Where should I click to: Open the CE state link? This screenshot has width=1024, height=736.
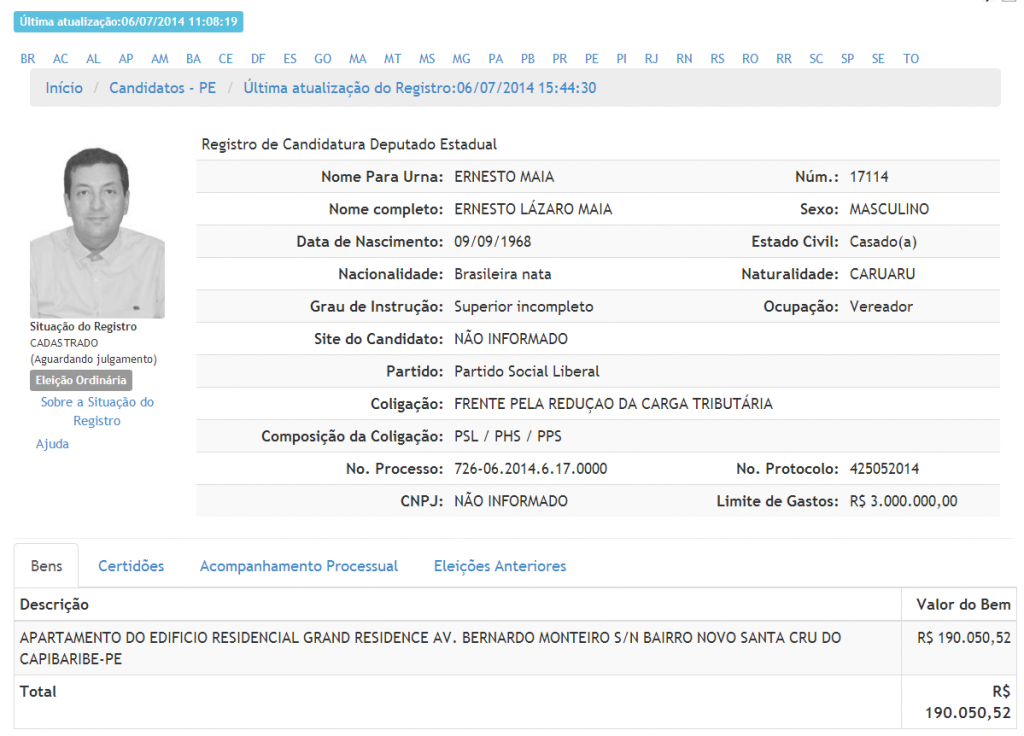coord(226,59)
